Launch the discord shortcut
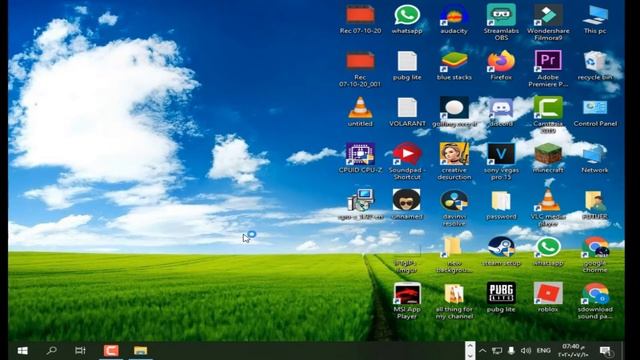 click(x=501, y=112)
